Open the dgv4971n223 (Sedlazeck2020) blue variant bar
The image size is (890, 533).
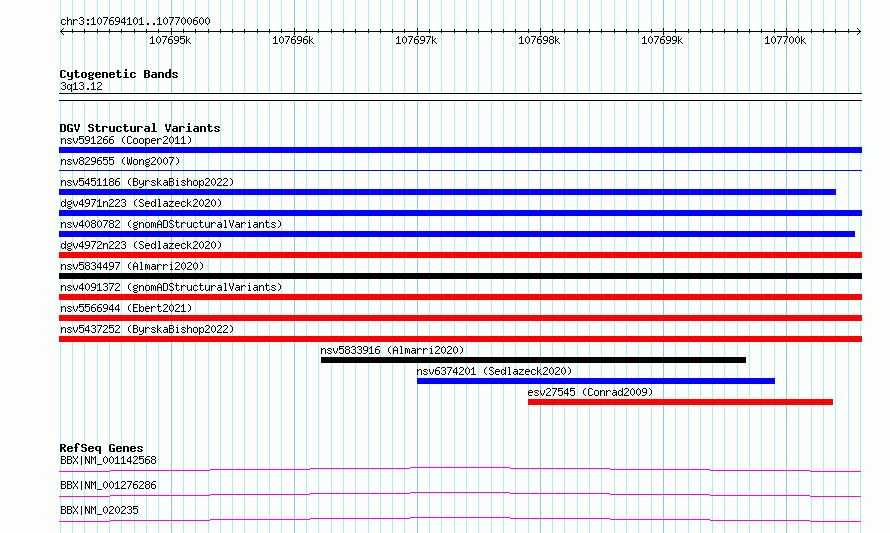pos(460,213)
